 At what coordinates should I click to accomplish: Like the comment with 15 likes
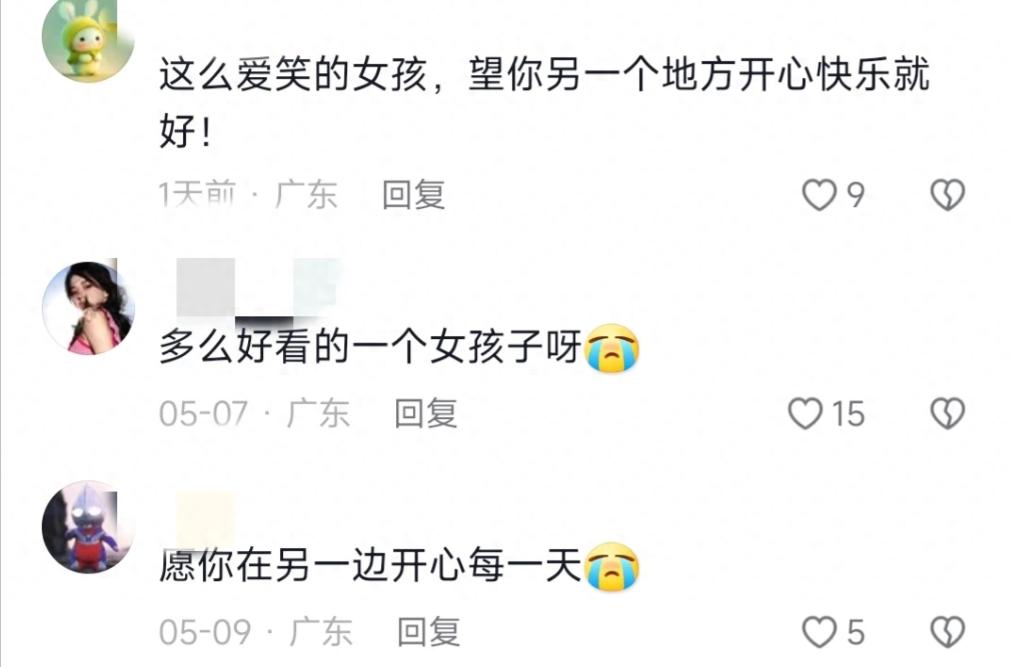[x=805, y=413]
